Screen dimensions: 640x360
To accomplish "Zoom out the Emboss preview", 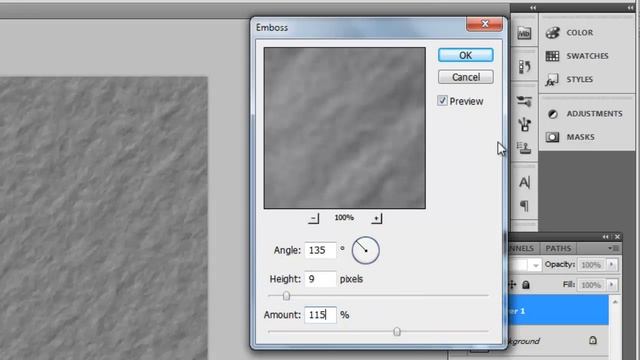I will (313, 218).
